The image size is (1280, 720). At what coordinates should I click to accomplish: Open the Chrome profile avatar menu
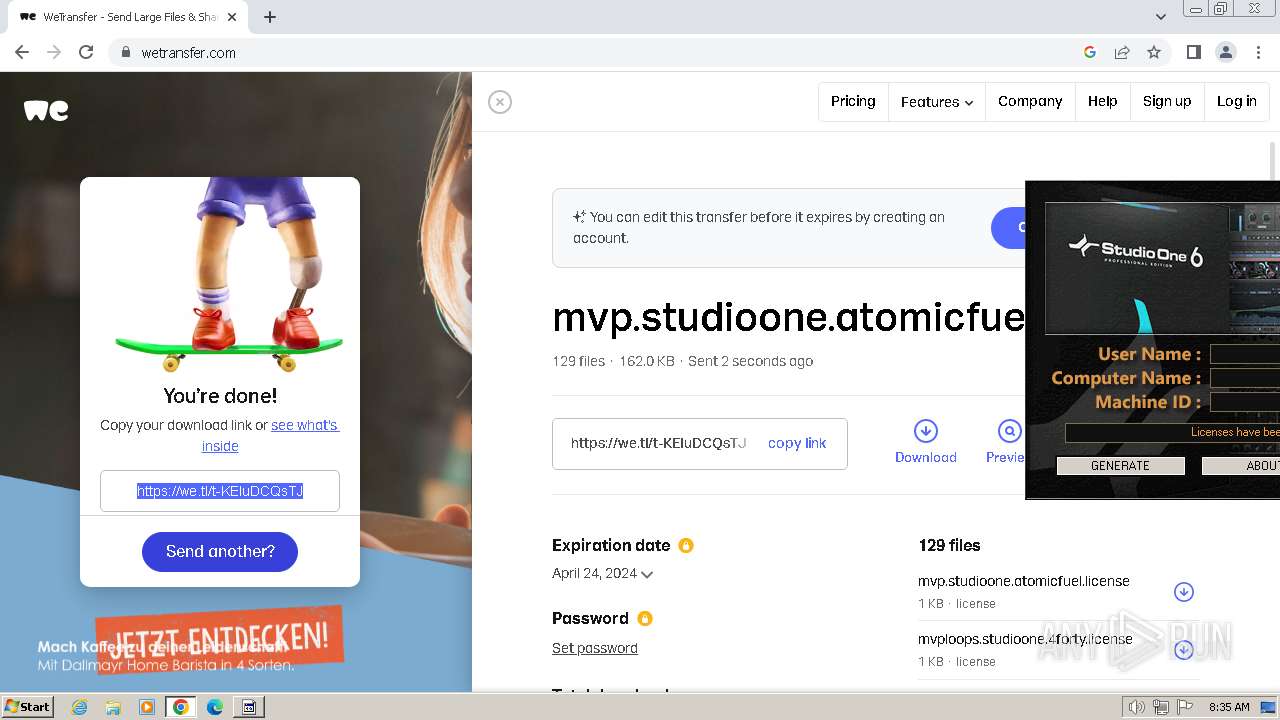tap(1226, 52)
